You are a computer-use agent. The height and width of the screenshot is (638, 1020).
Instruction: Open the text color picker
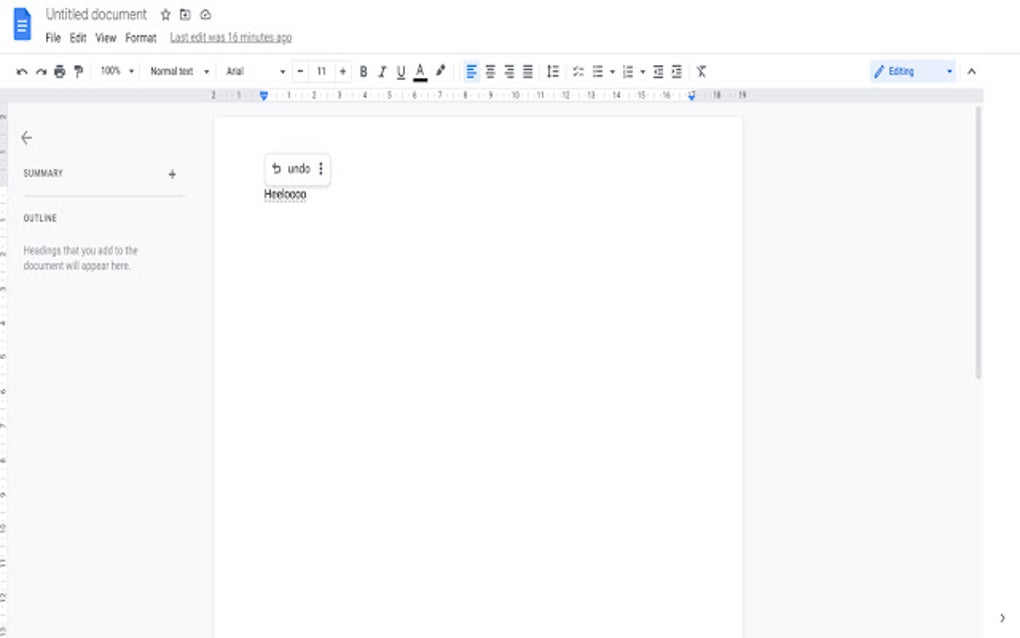click(420, 70)
